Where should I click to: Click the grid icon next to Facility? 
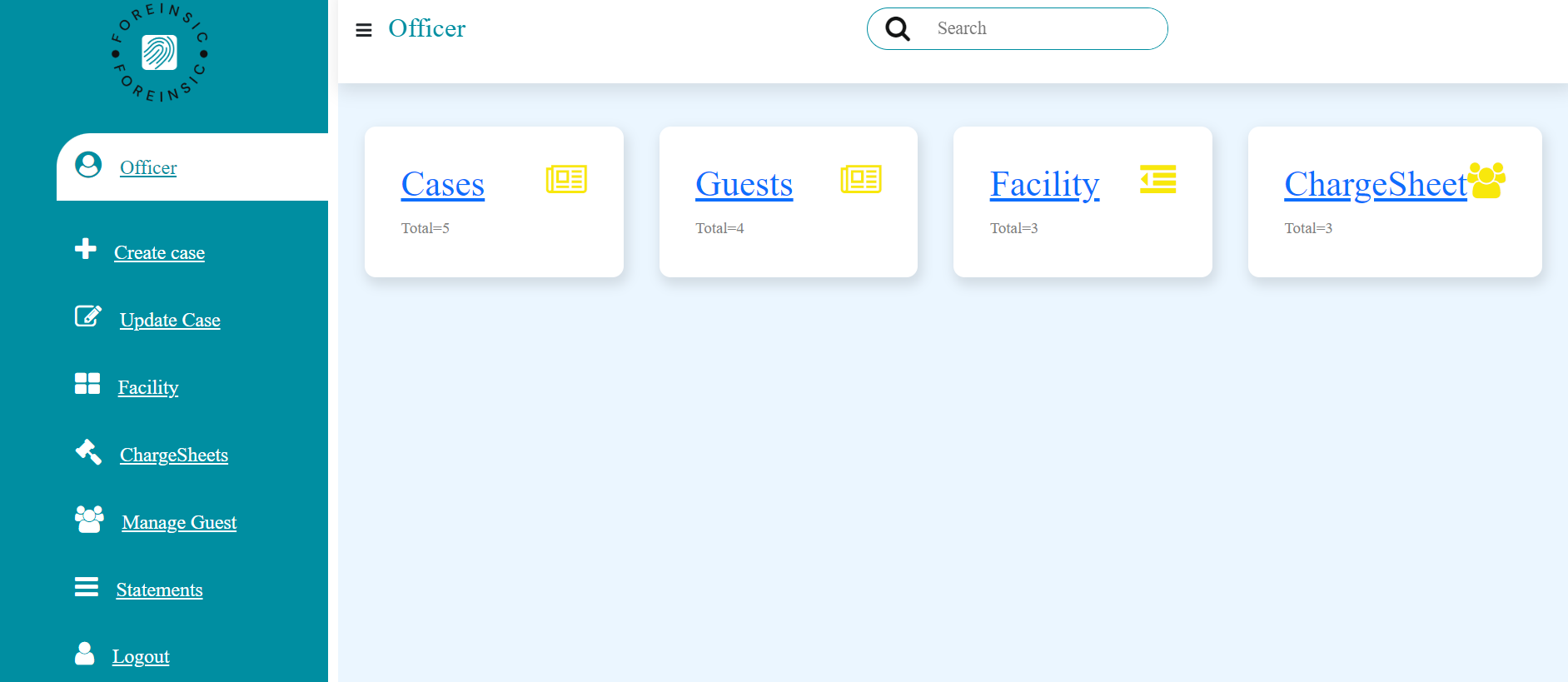87,384
